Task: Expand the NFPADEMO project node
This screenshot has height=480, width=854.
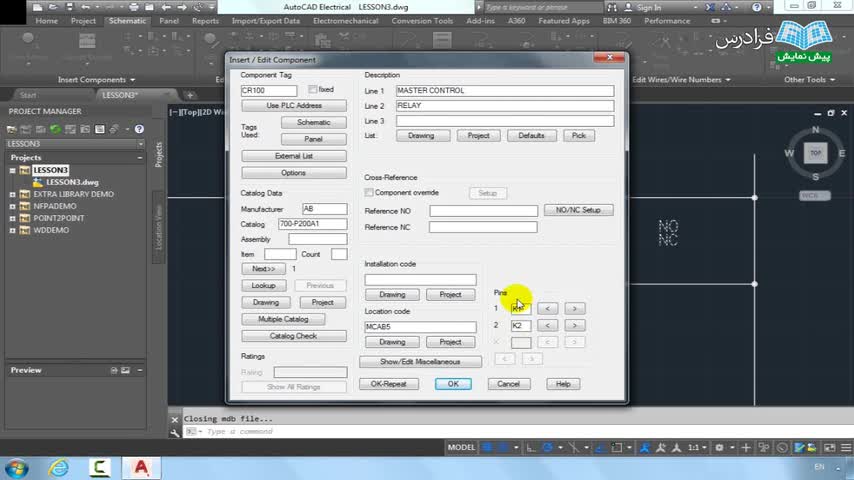Action: (x=12, y=206)
